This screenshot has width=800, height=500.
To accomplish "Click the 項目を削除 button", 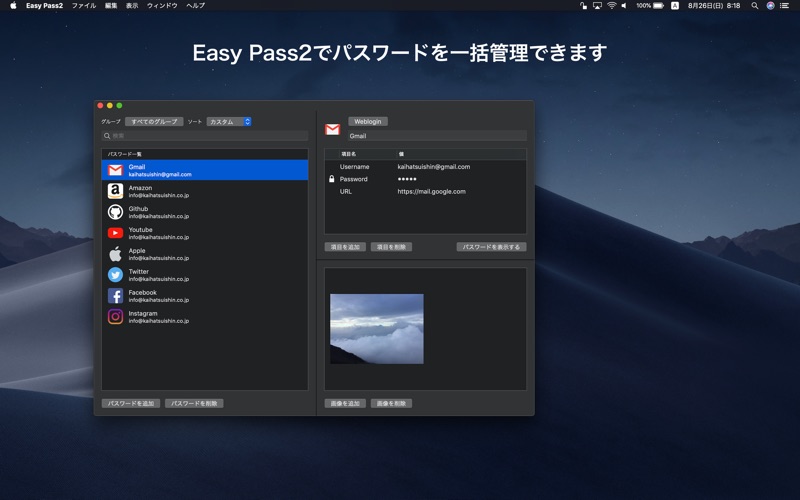I will click(x=391, y=247).
